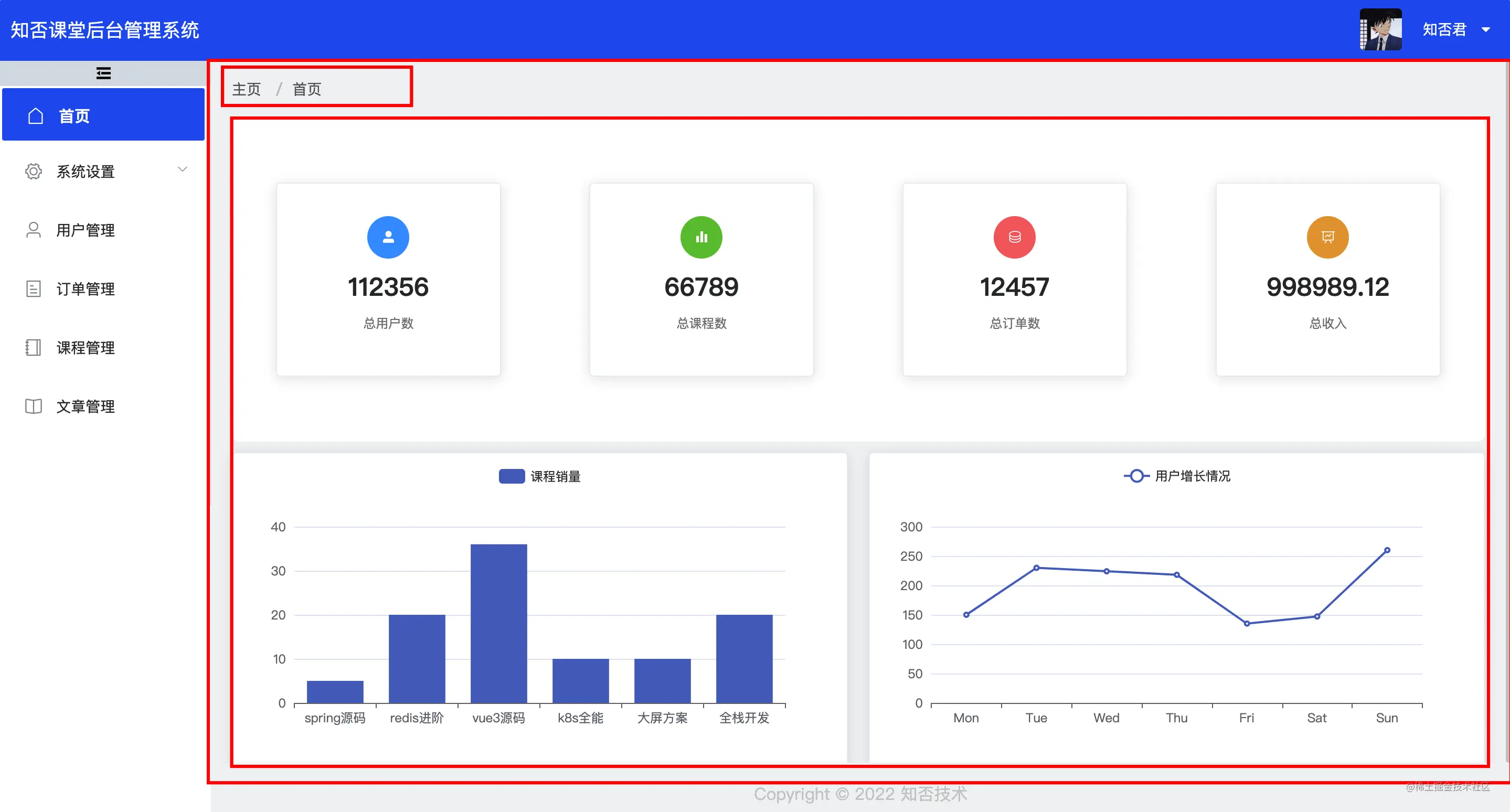Click the 知否课堂后台管理系统 title
This screenshot has width=1510, height=812.
[105, 30]
